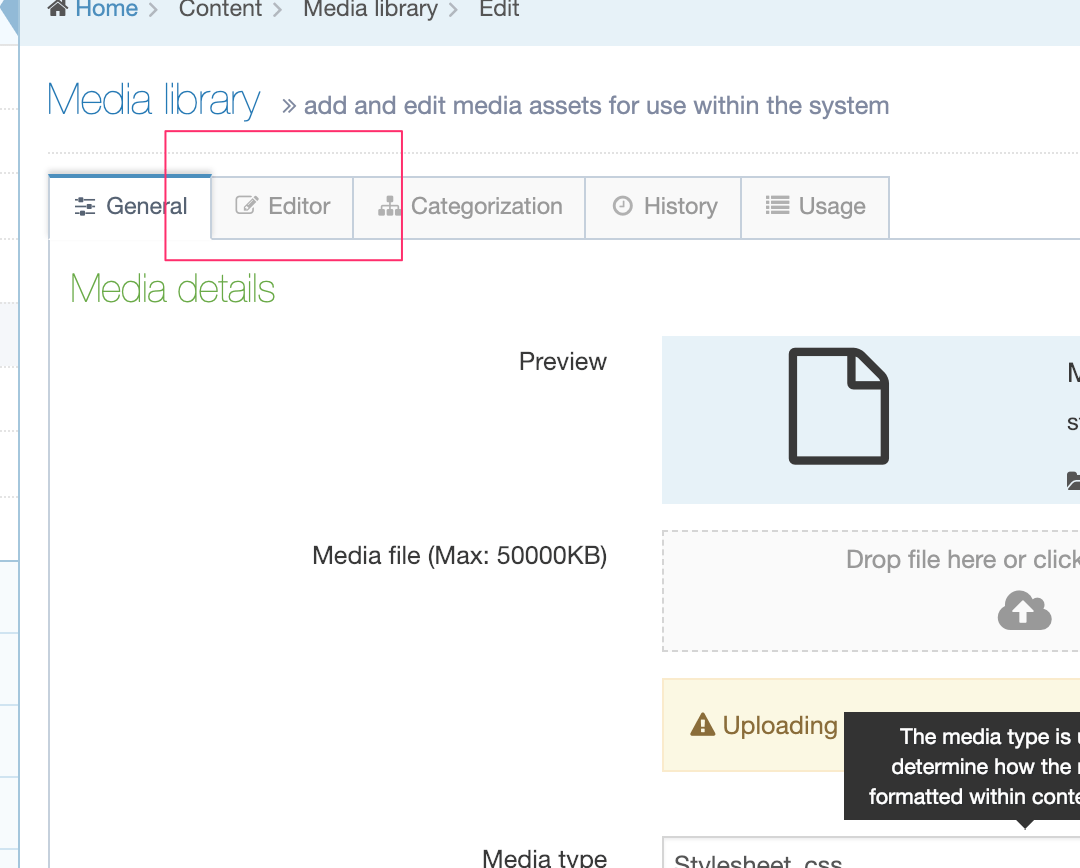Click the document file preview icon
Image resolution: width=1080 pixels, height=868 pixels.
pos(838,406)
